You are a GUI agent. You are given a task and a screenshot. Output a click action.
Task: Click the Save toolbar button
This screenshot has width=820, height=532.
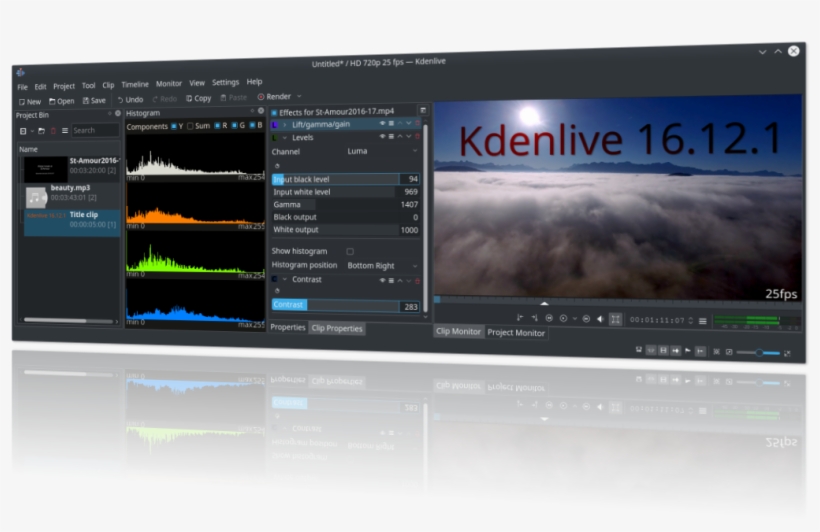point(94,100)
